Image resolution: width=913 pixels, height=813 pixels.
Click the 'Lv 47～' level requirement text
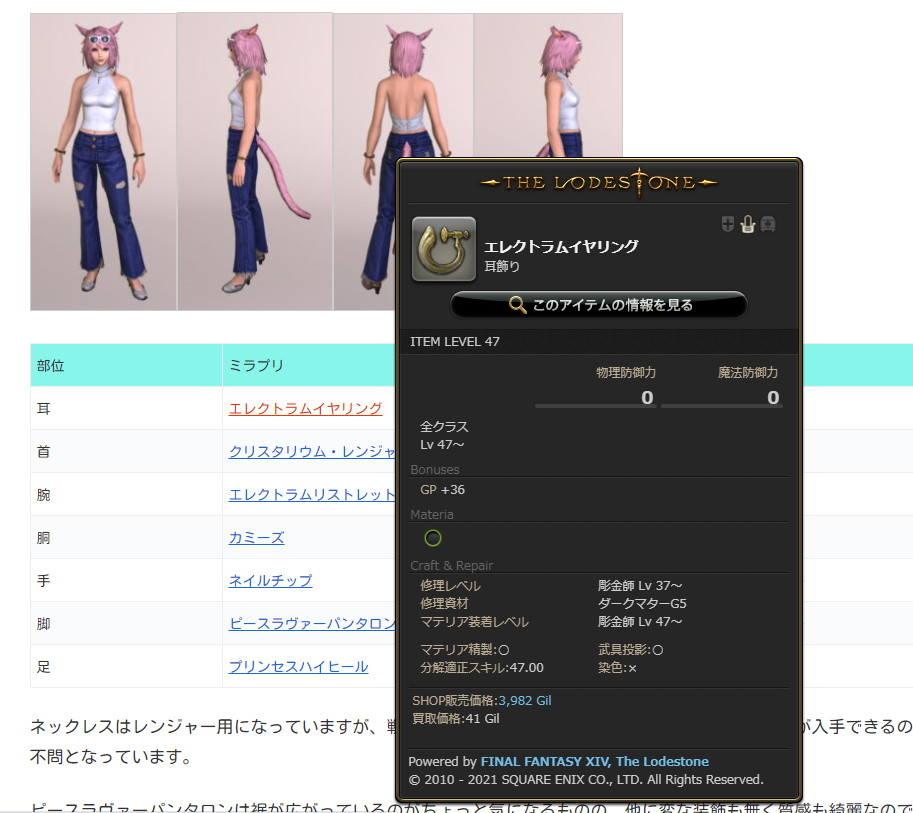coord(442,444)
